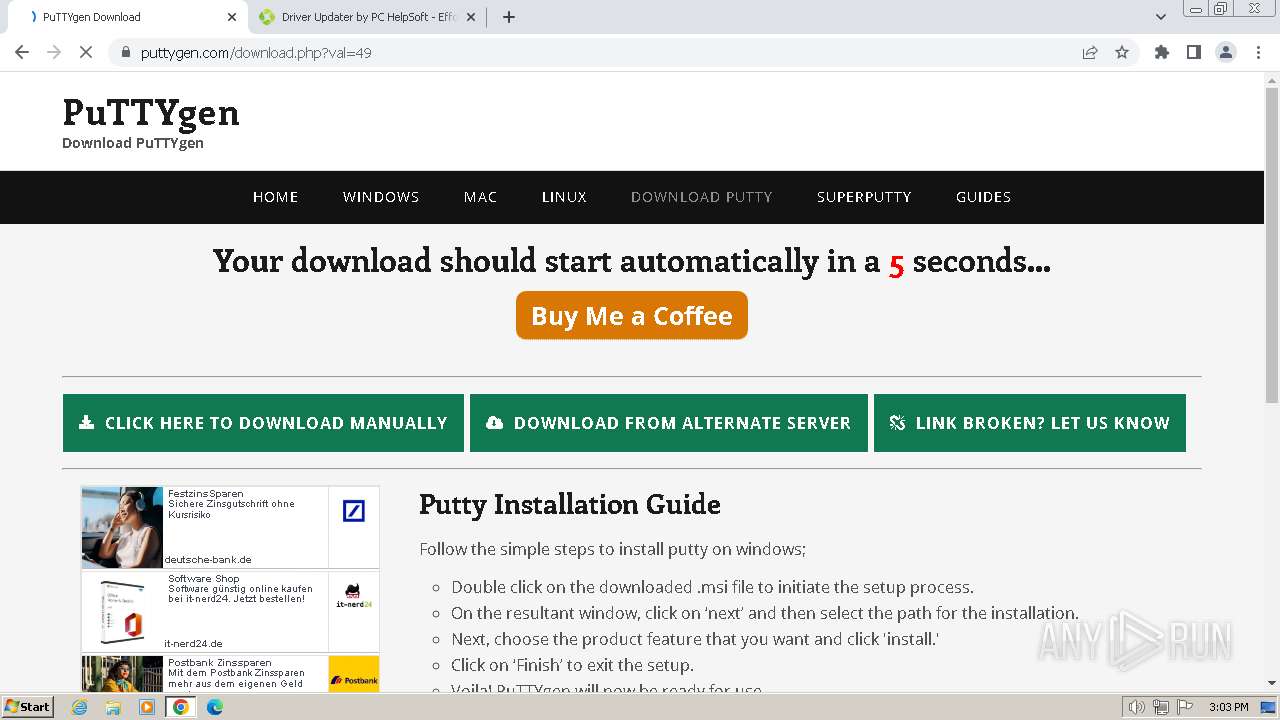Launch Internet Explorer from the taskbar
The width and height of the screenshot is (1280, 720).
click(80, 707)
